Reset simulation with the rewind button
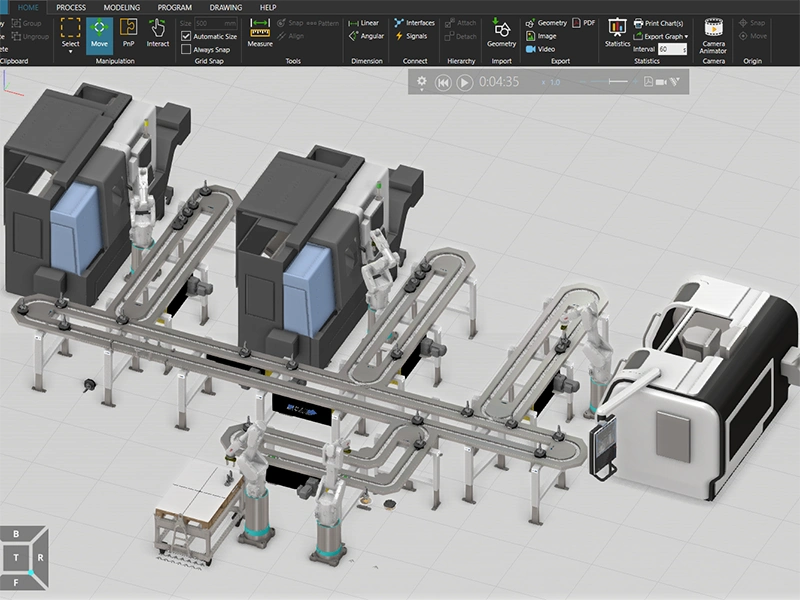The height and width of the screenshot is (600, 800). pos(443,82)
